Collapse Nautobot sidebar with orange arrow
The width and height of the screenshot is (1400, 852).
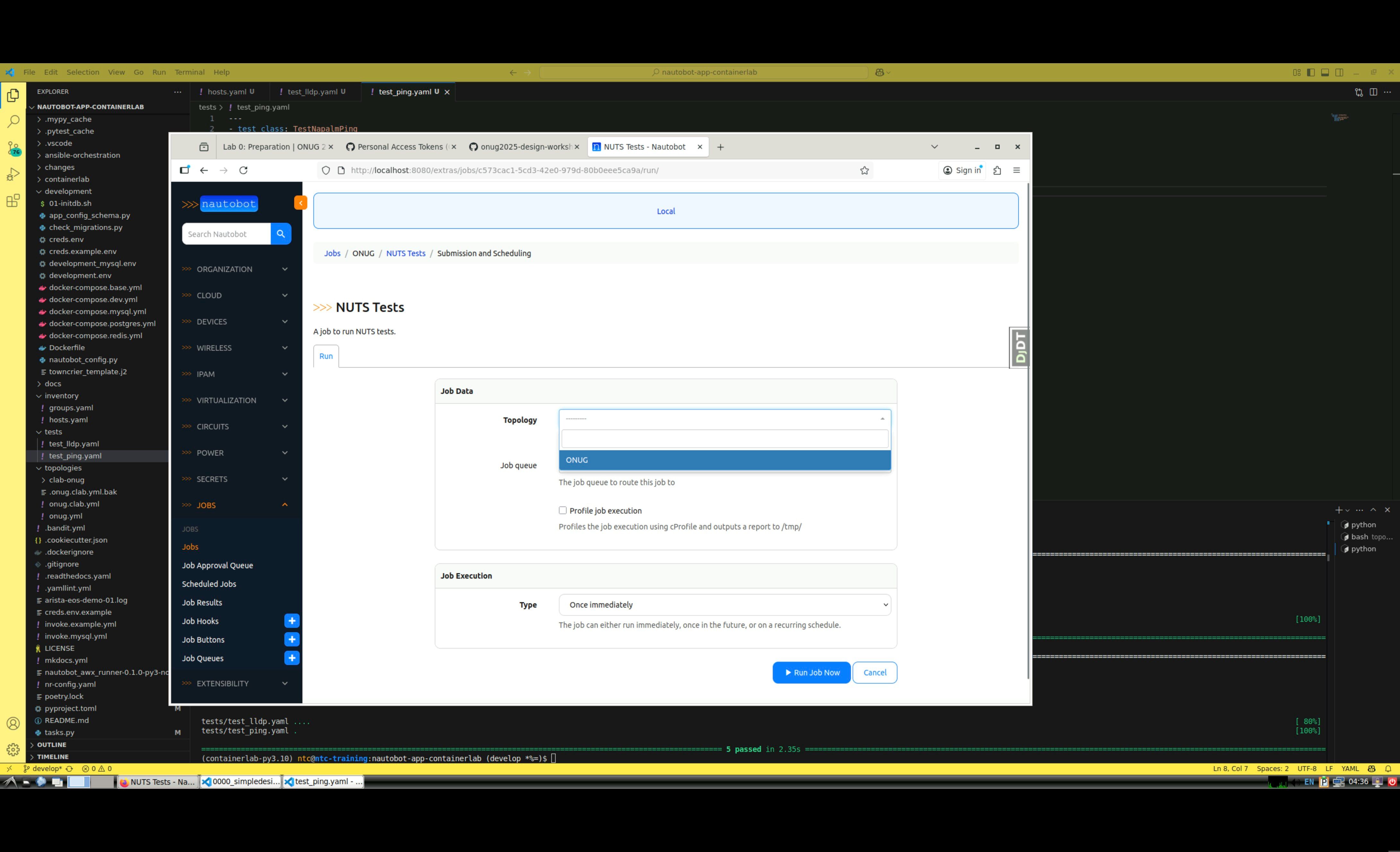(x=300, y=203)
